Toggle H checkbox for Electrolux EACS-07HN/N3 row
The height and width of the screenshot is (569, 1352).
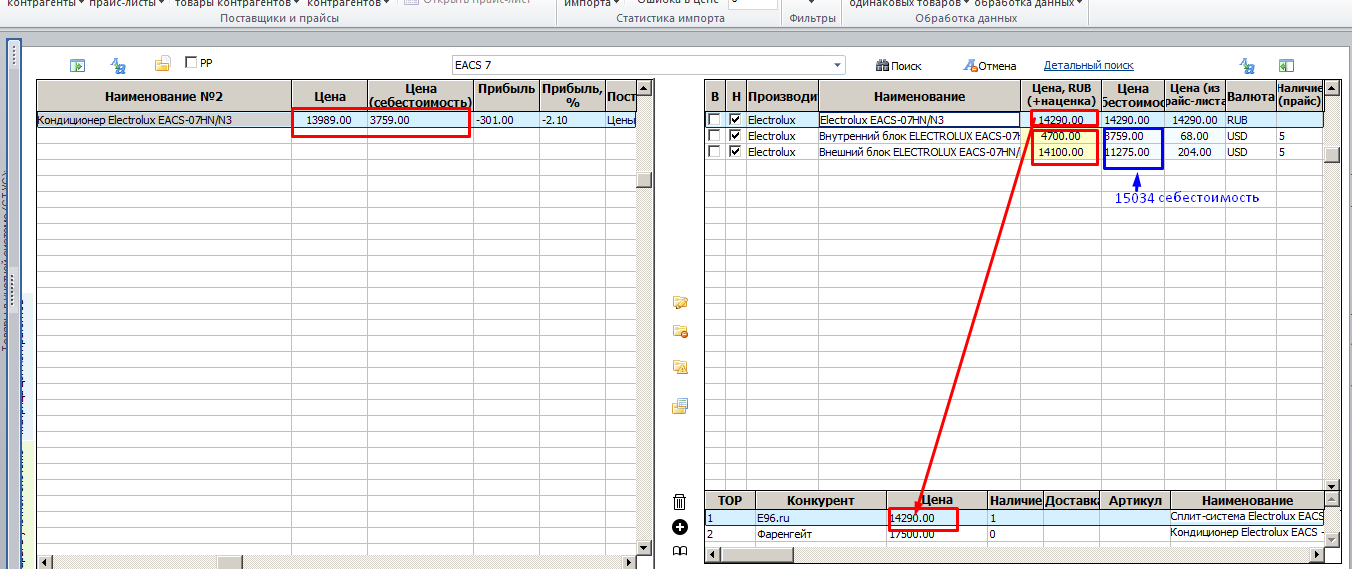(x=736, y=120)
